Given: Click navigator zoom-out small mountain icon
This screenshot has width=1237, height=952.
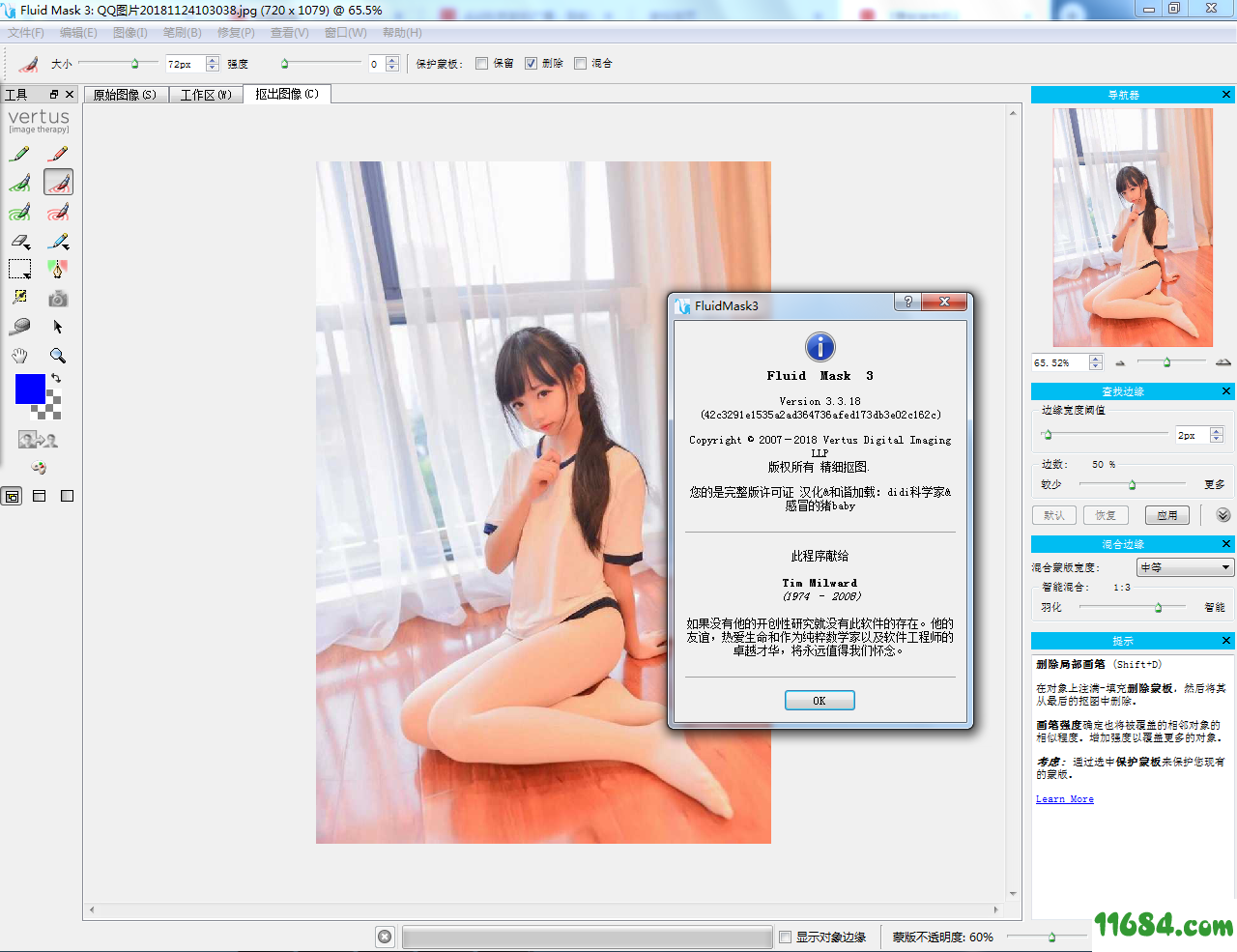Looking at the screenshot, I should pyautogui.click(x=1120, y=363).
